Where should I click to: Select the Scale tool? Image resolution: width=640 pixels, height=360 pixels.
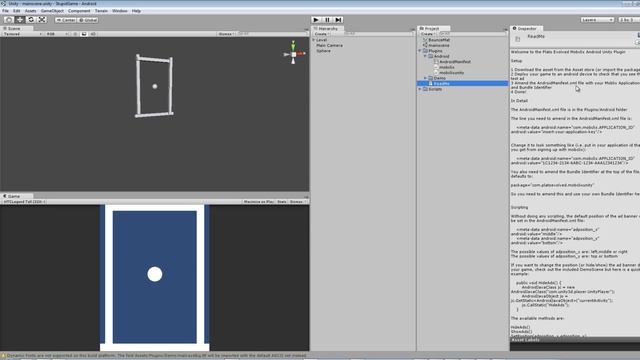point(42,20)
